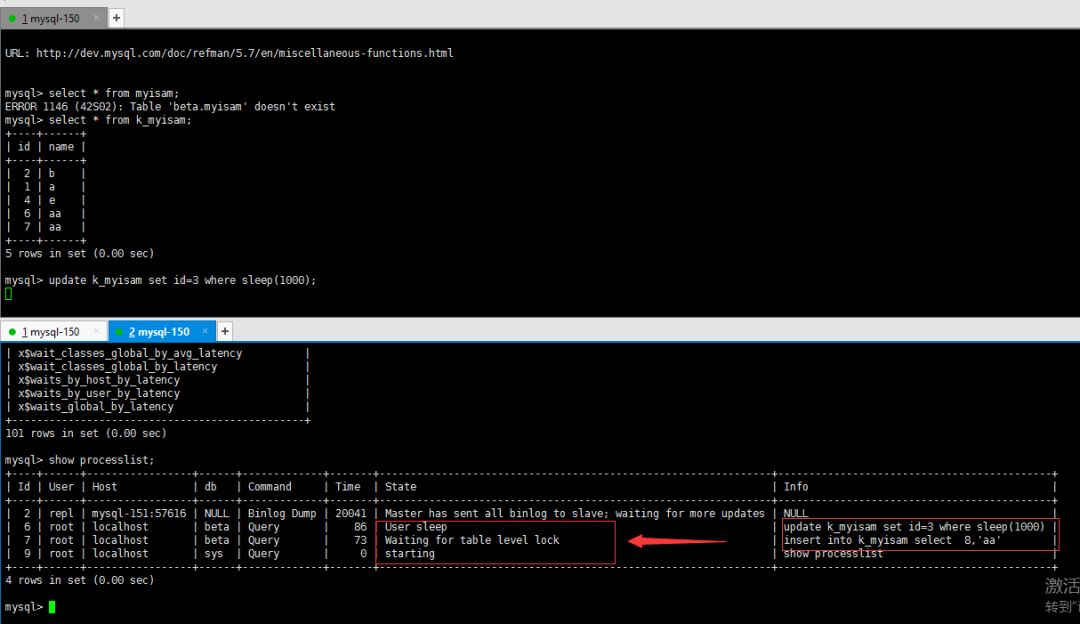
Task: Click the k_myisam row with id 7
Action: pos(45,227)
